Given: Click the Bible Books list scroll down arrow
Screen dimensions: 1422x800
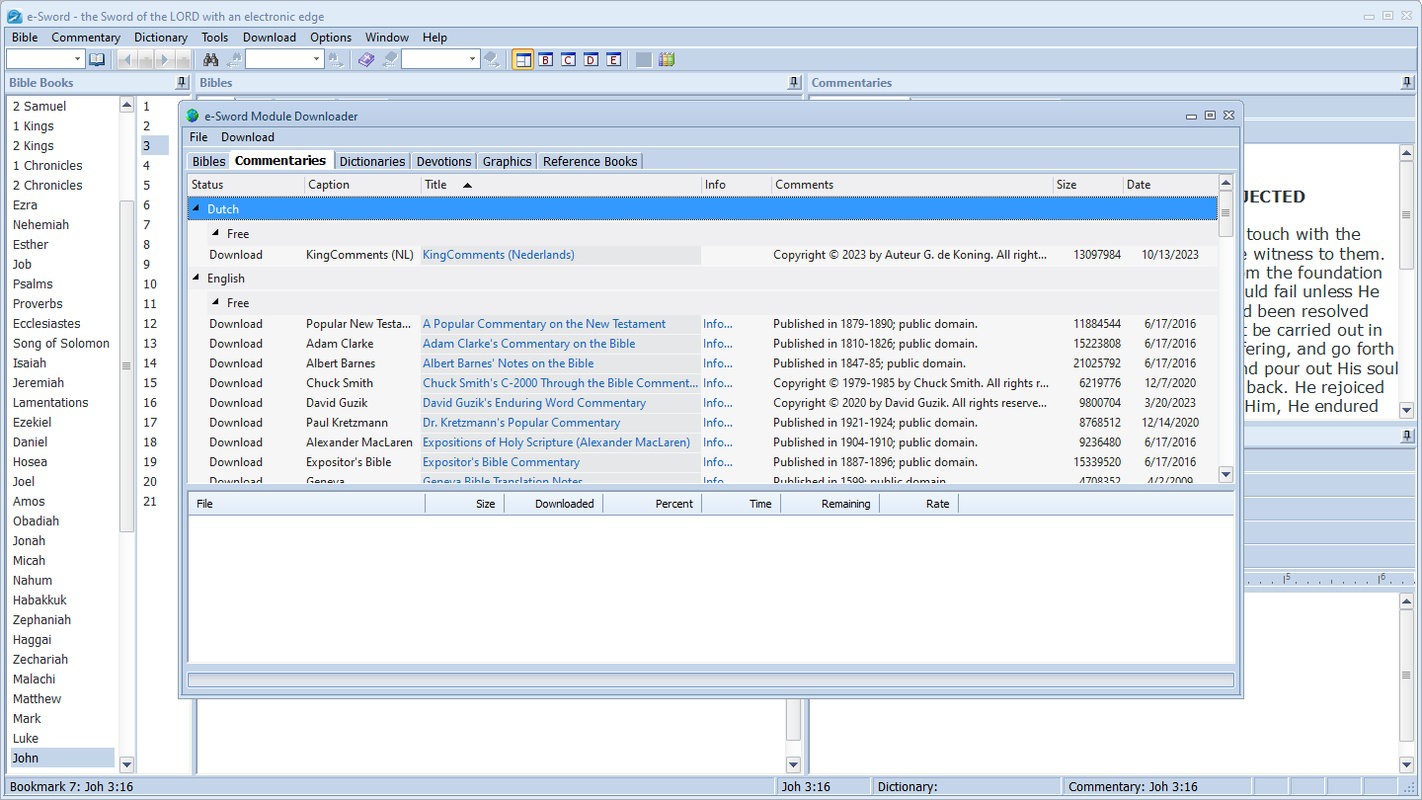Looking at the screenshot, I should pos(127,764).
